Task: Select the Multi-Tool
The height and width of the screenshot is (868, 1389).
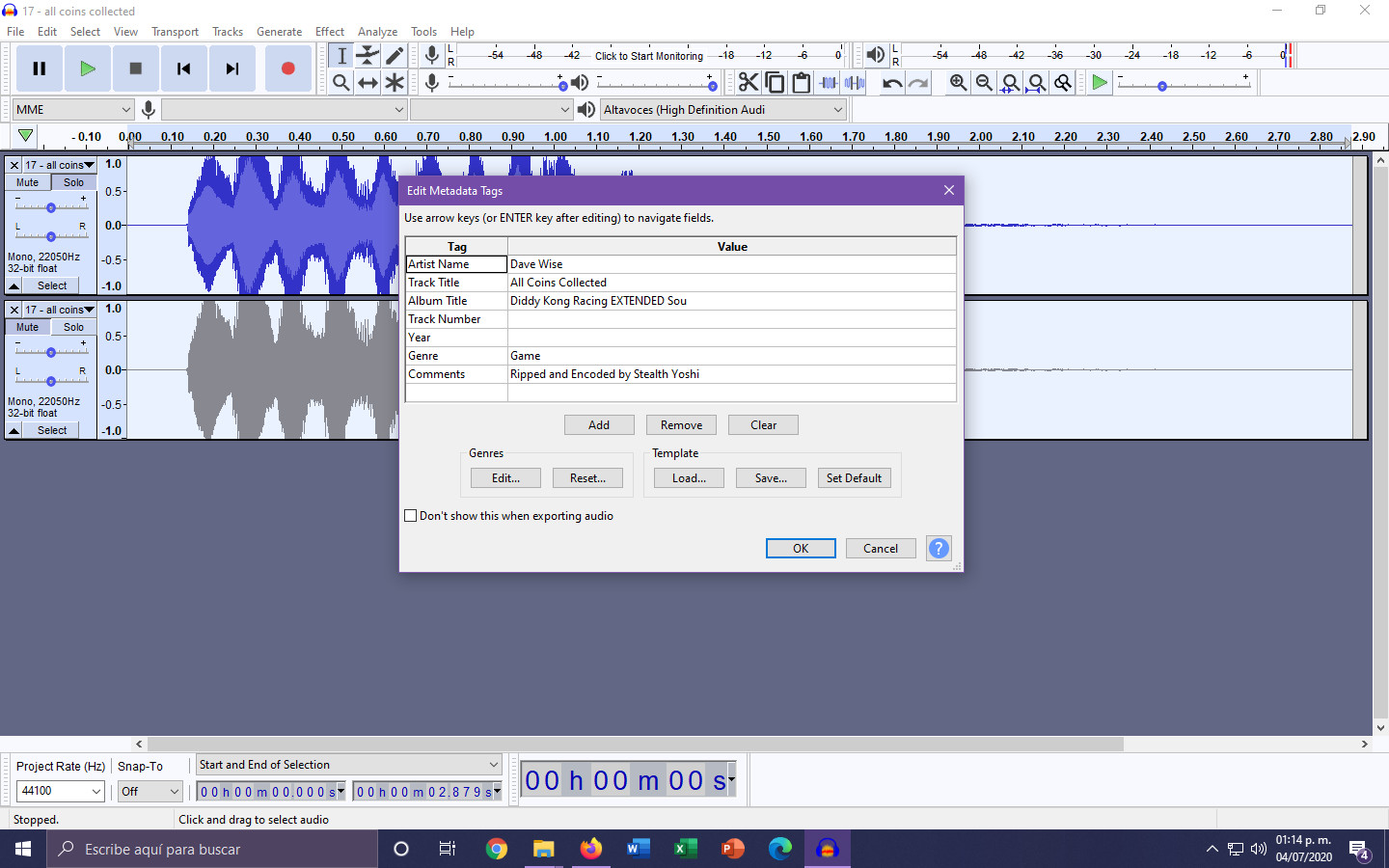Action: point(395,82)
